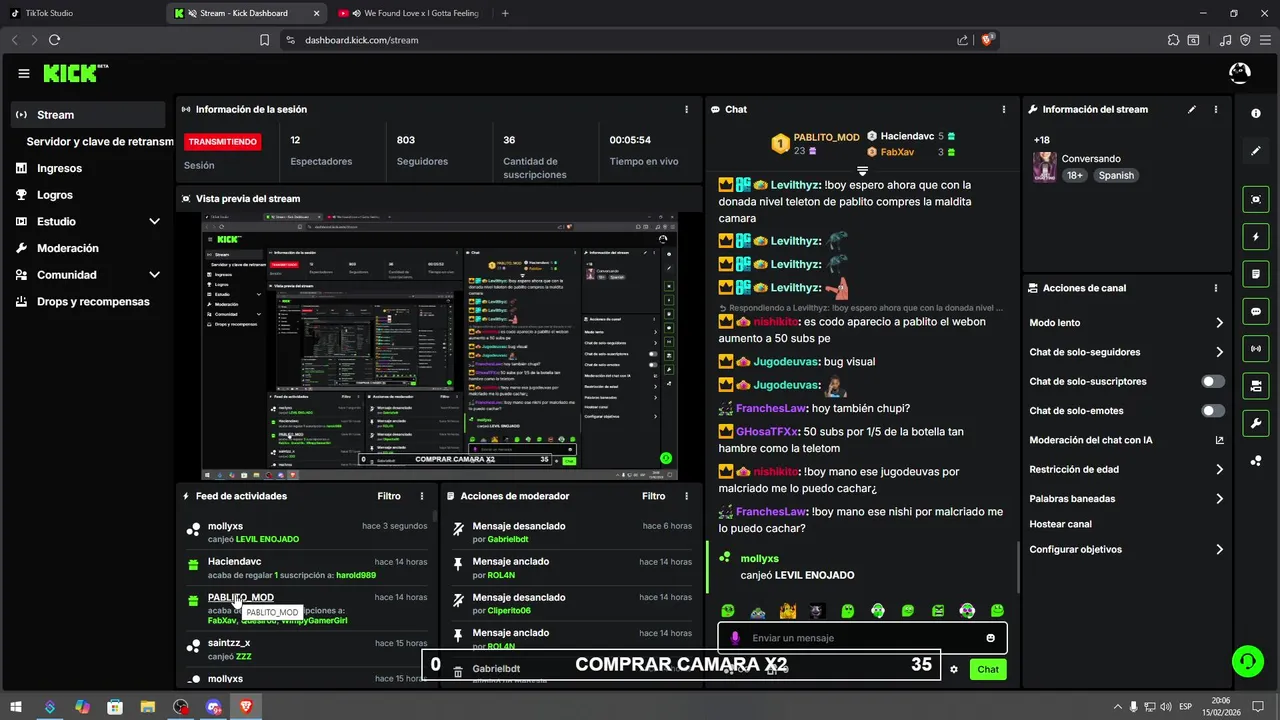Open Acciones de canal three-dot menu
The image size is (1280, 720).
click(x=1216, y=288)
